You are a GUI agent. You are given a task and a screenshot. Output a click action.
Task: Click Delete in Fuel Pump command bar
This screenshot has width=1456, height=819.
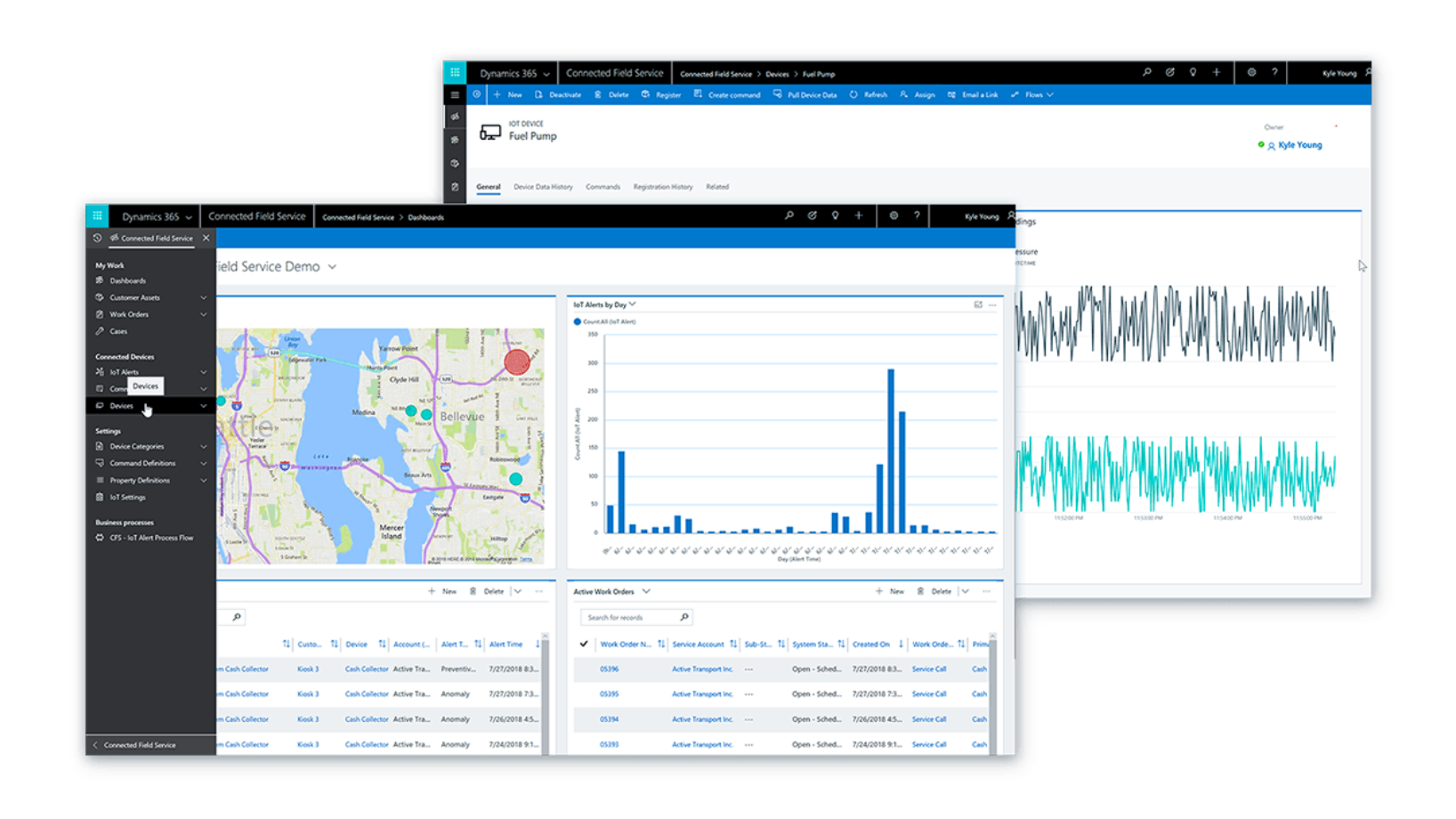pyautogui.click(x=611, y=94)
